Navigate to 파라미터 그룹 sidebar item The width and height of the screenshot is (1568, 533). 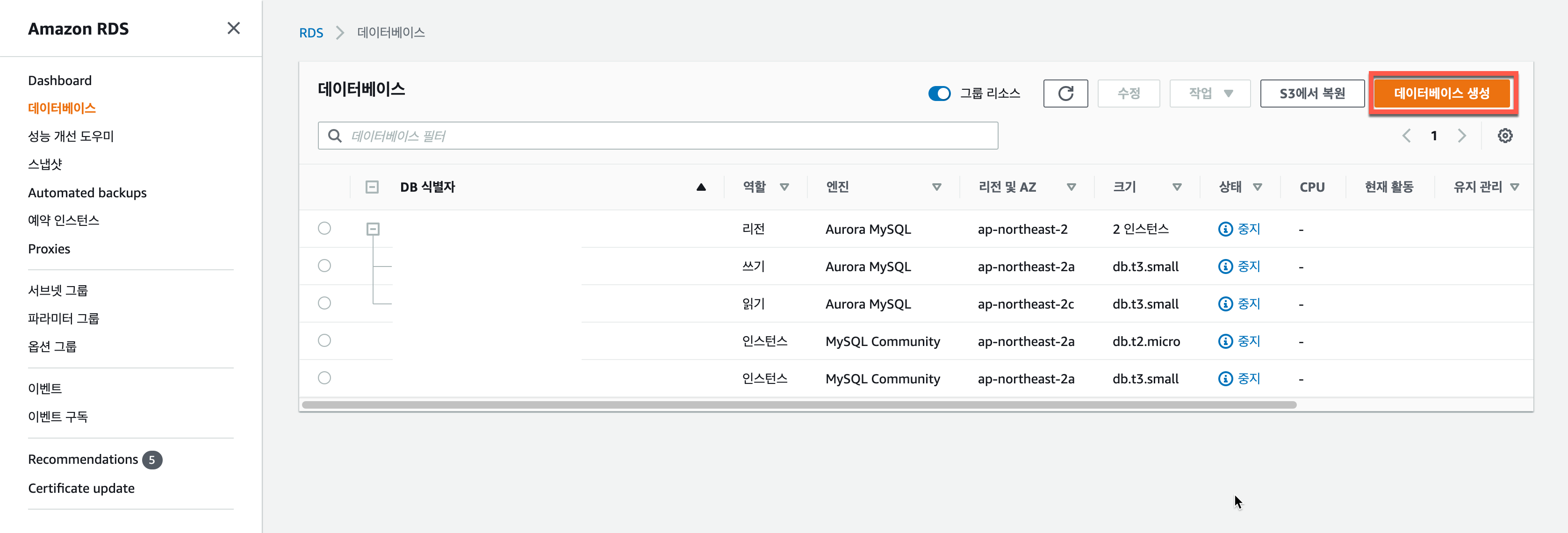click(63, 318)
